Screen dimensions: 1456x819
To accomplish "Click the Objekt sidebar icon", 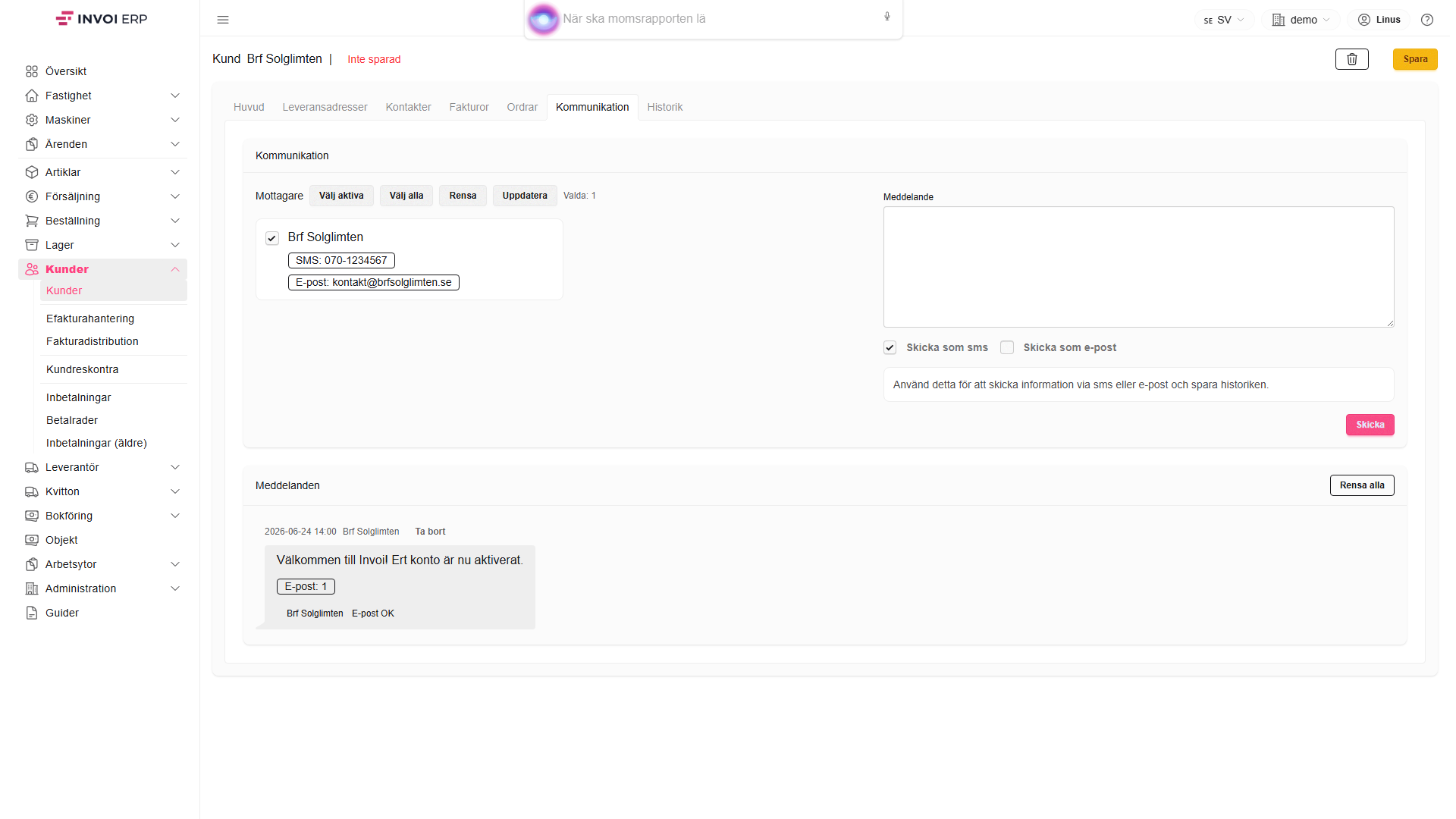I will point(32,540).
